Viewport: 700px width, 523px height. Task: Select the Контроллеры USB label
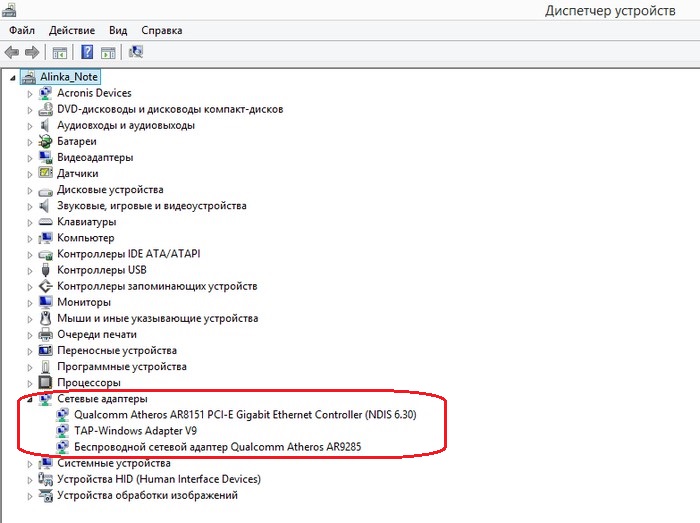[102, 270]
